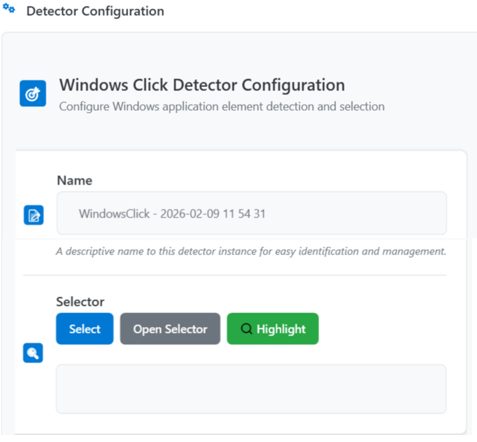Click the gears icon beside Detector Configuration
Image resolution: width=477 pixels, height=442 pixels.
coord(9,9)
